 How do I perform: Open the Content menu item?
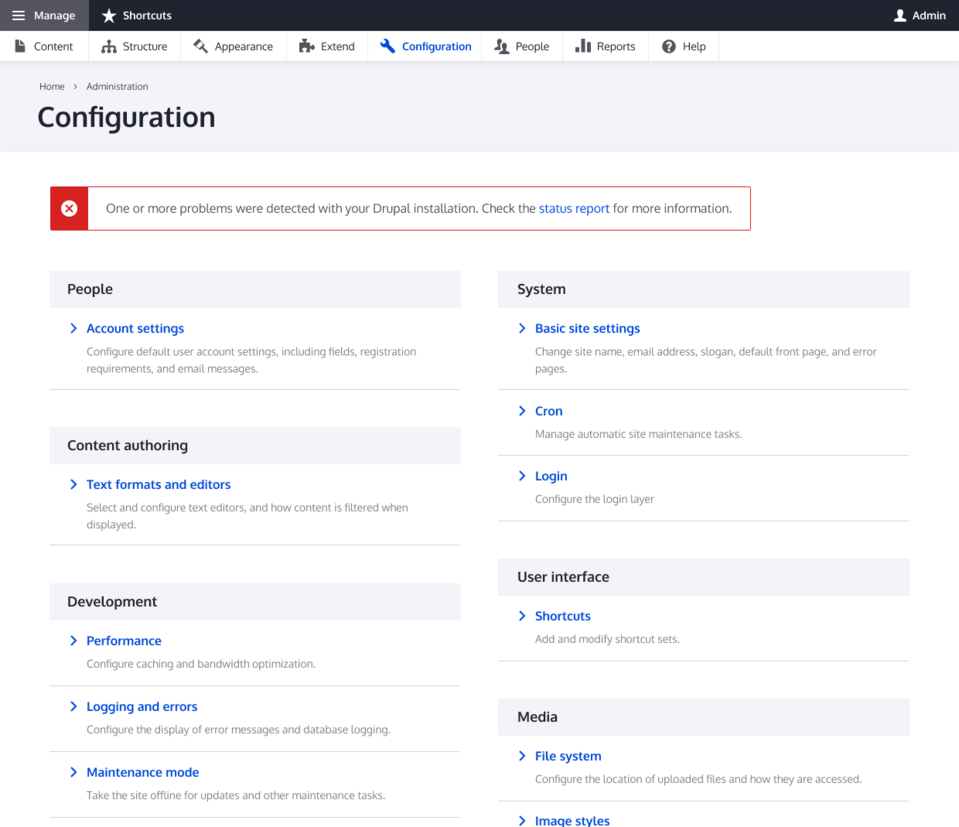click(44, 46)
